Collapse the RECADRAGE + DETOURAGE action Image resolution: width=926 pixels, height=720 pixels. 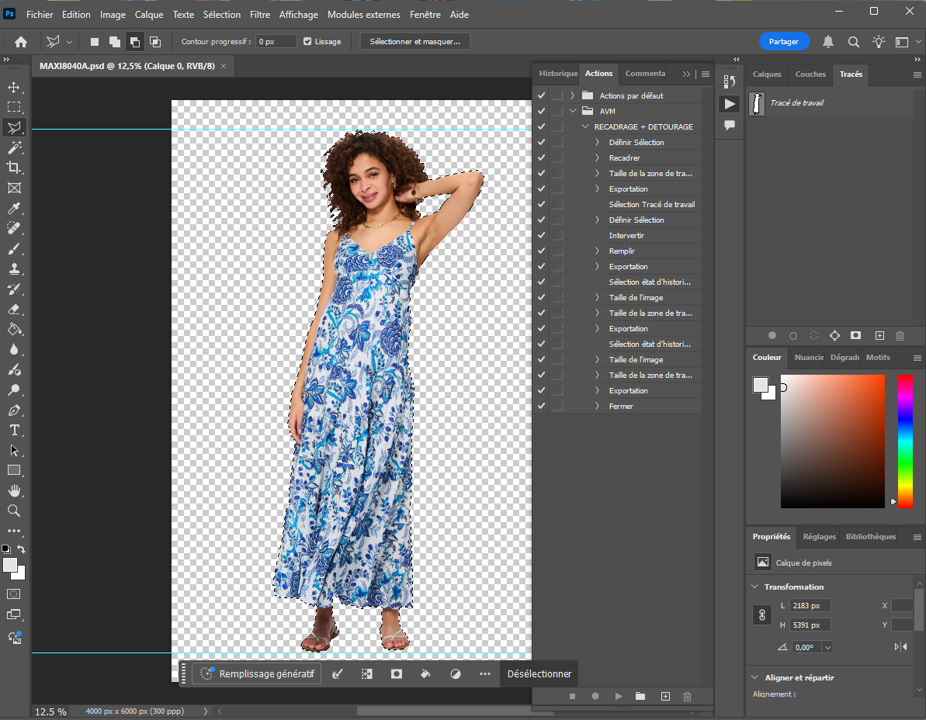pyautogui.click(x=585, y=127)
